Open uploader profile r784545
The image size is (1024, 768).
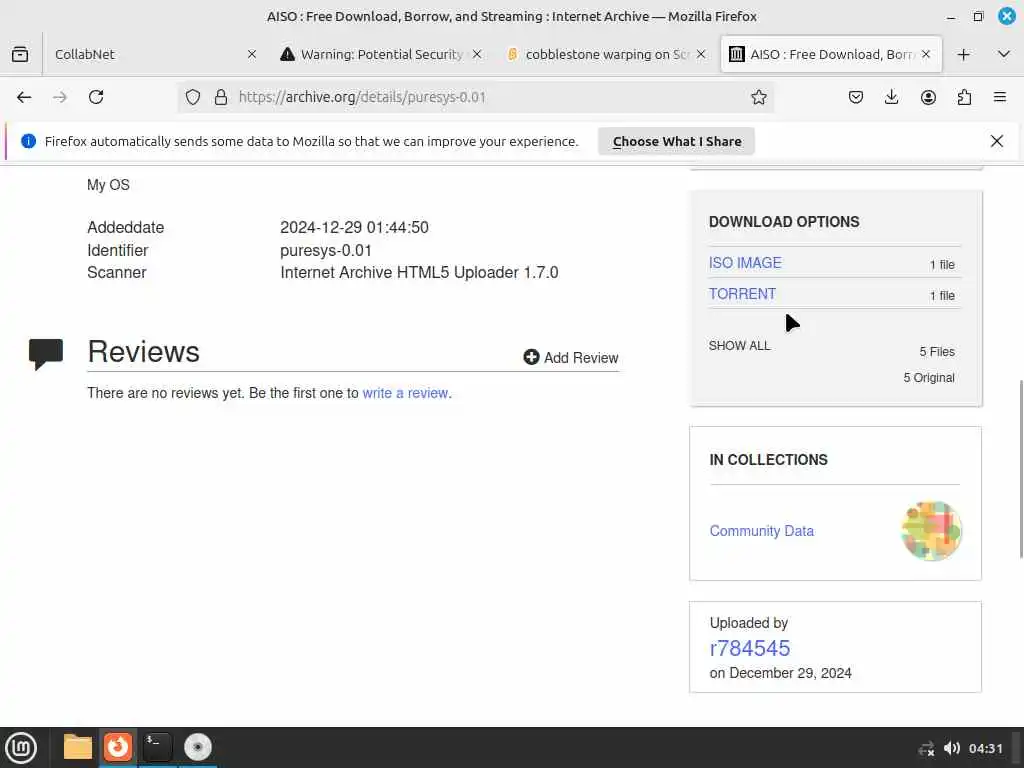pyautogui.click(x=750, y=648)
